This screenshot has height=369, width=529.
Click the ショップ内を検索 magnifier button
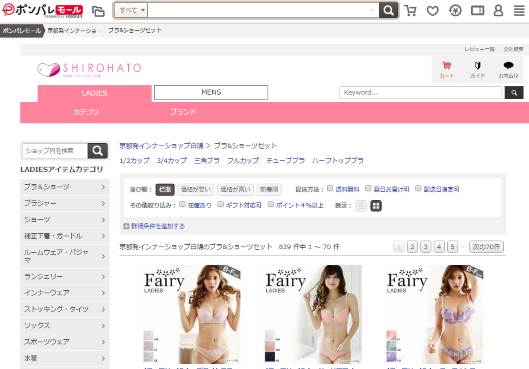point(98,151)
